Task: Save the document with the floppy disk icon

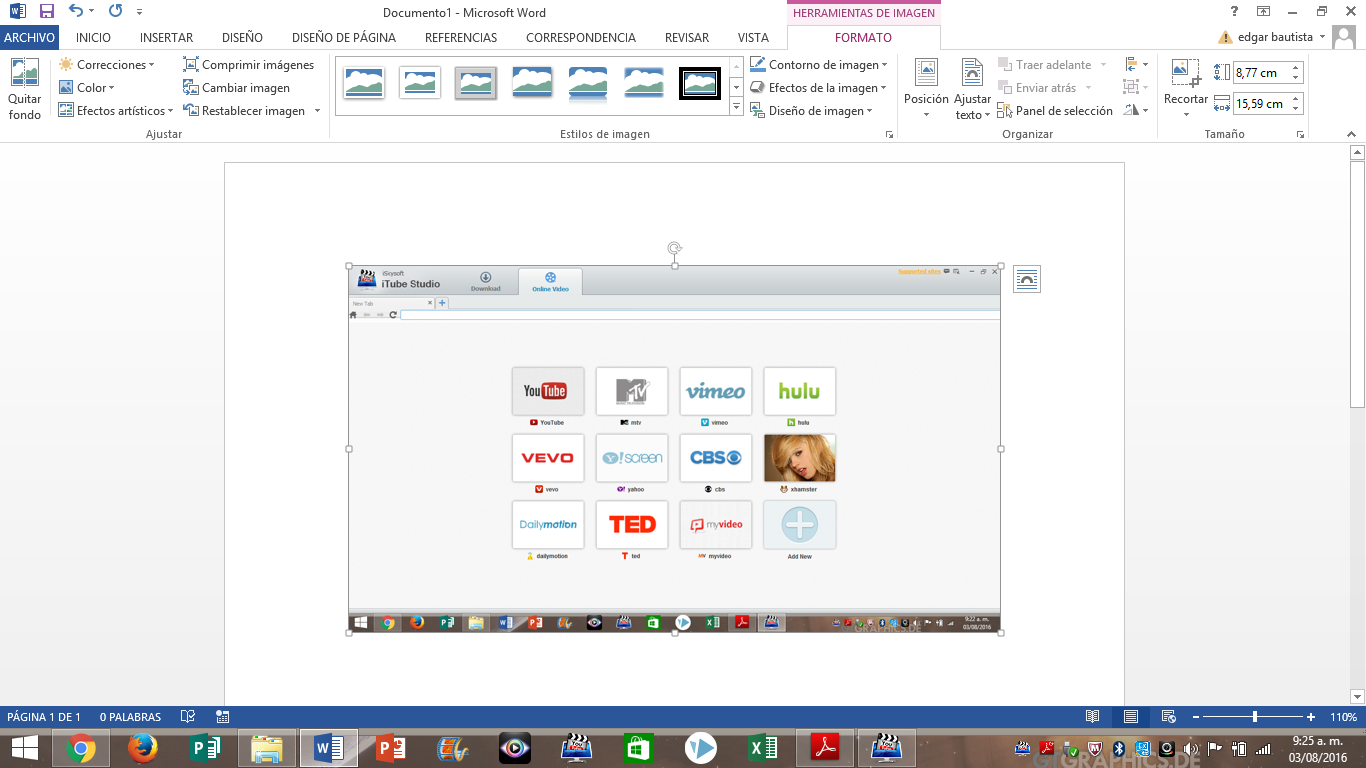Action: [x=47, y=12]
